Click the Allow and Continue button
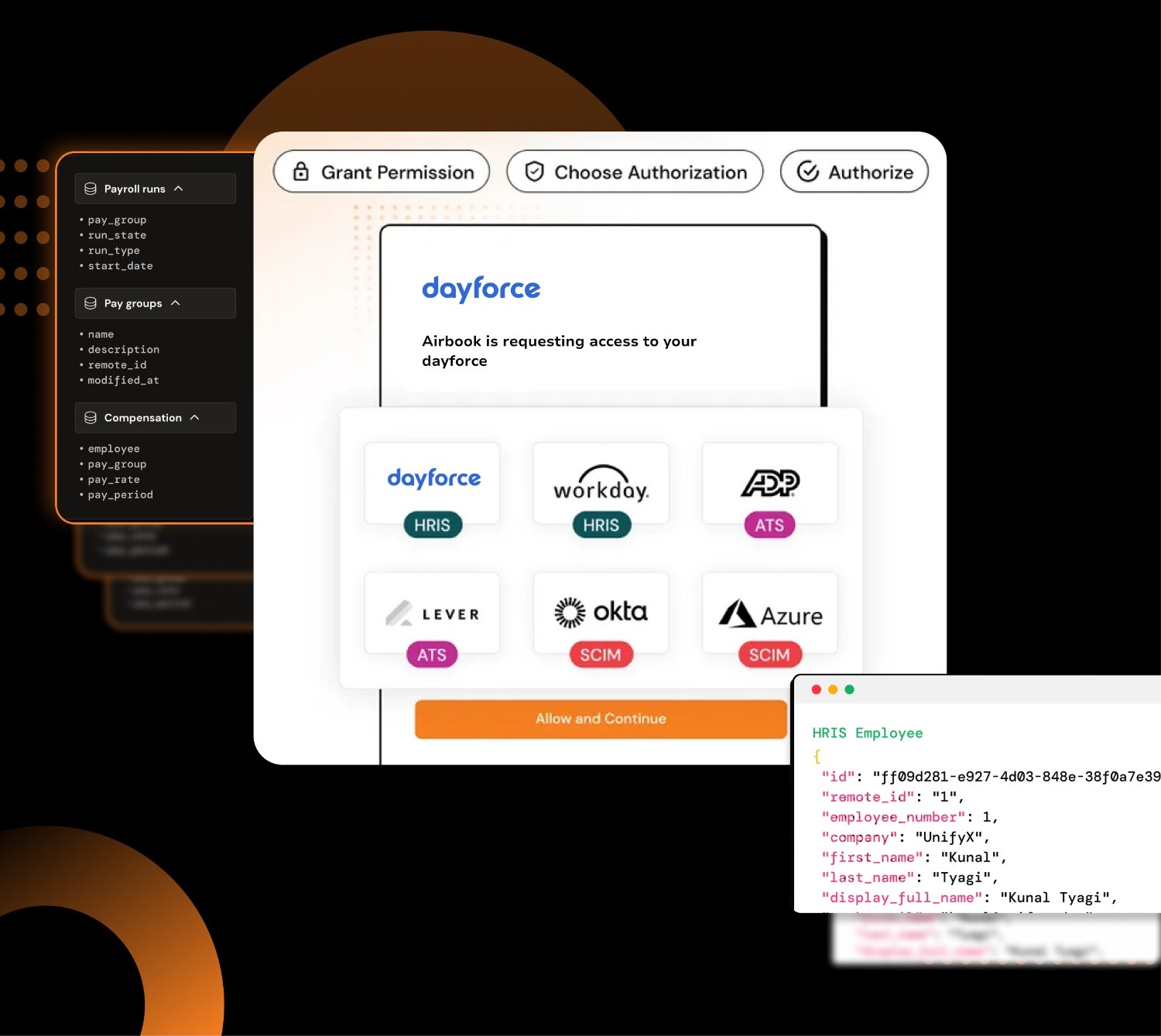This screenshot has width=1161, height=1036. [601, 719]
